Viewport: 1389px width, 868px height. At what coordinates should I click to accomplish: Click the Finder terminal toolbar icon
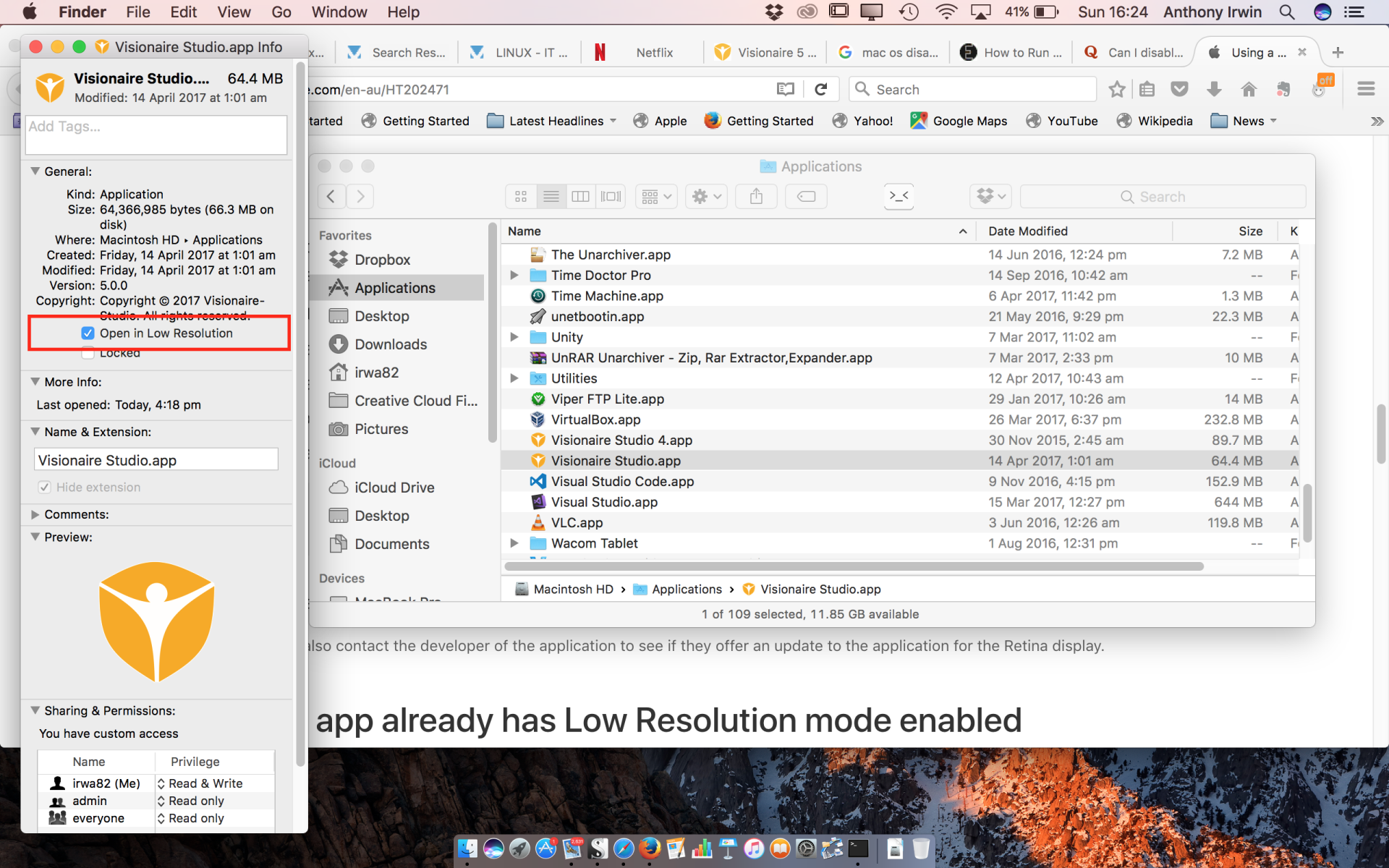click(899, 196)
